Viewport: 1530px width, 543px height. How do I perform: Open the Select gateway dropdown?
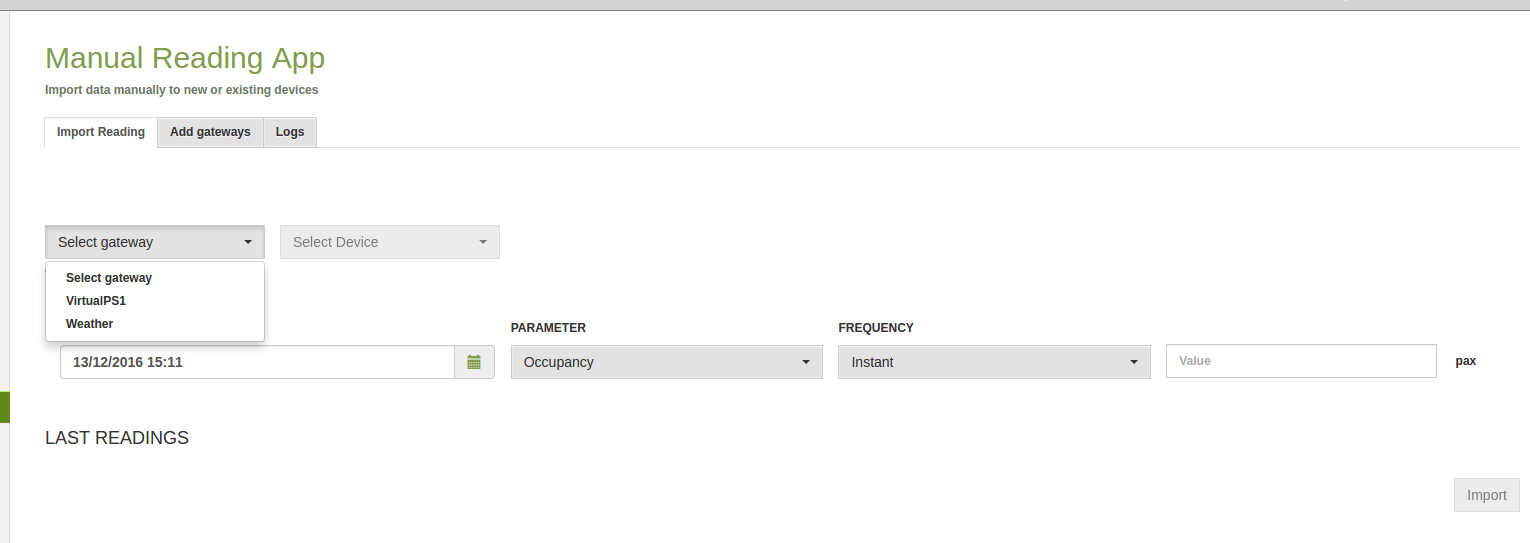(154, 242)
